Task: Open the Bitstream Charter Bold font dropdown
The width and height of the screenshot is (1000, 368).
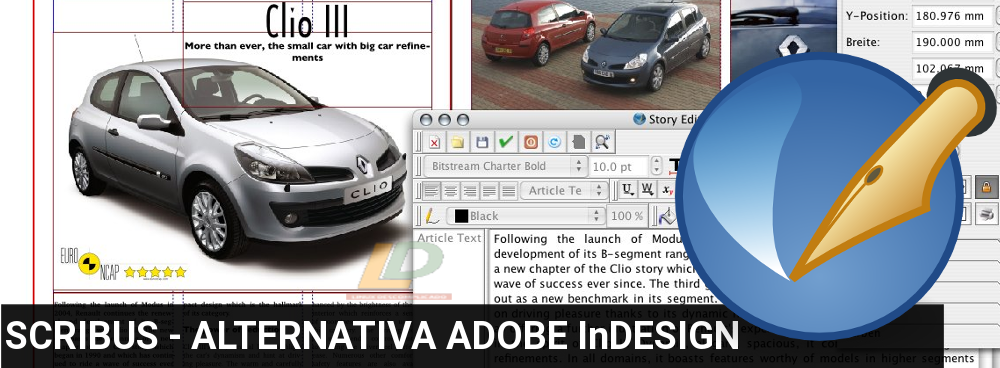Action: pos(505,166)
